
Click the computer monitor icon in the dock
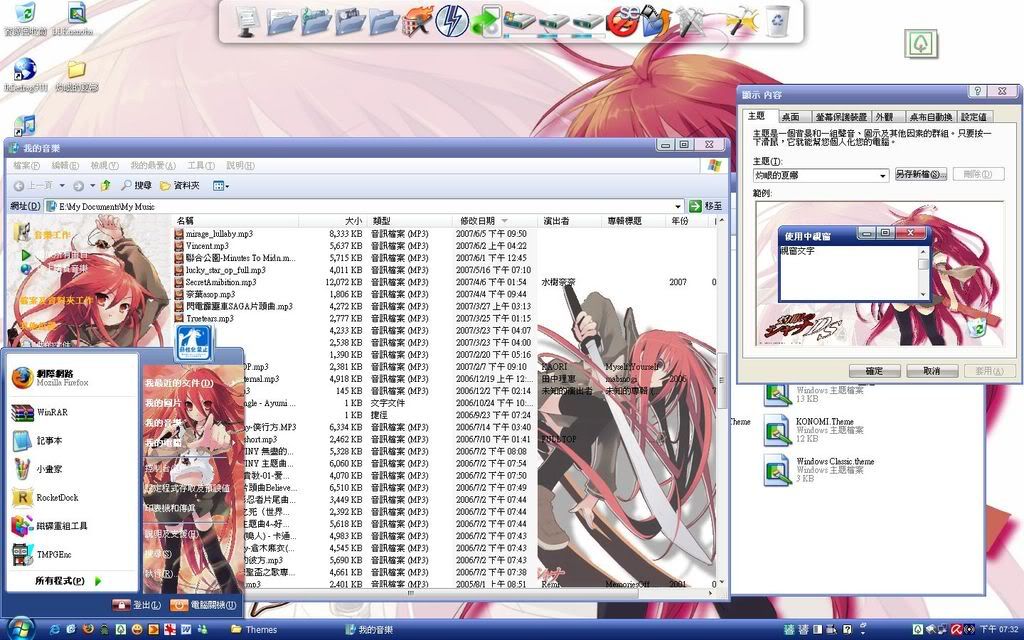pos(248,21)
